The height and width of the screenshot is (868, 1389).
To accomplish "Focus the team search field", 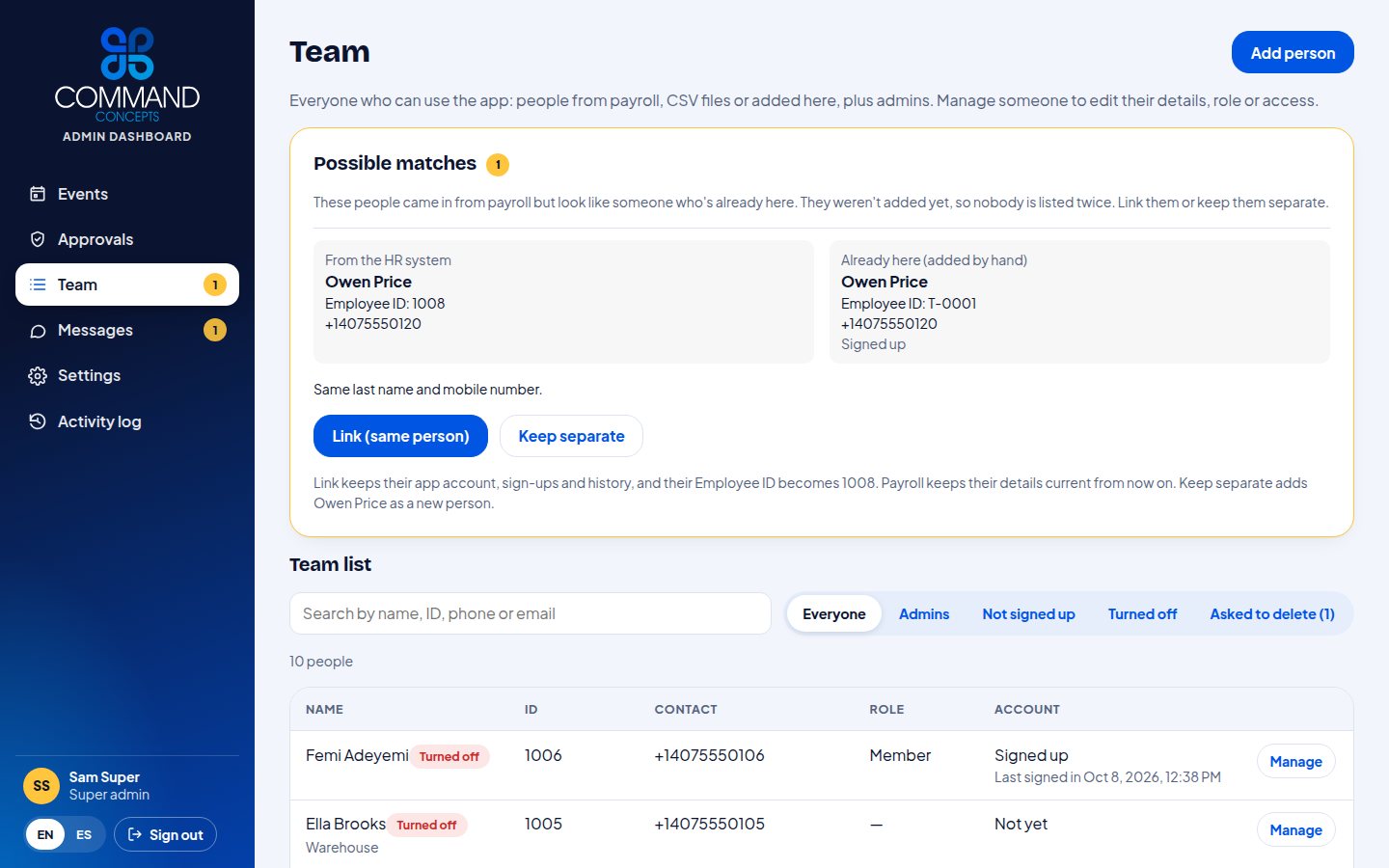I will click(x=531, y=613).
